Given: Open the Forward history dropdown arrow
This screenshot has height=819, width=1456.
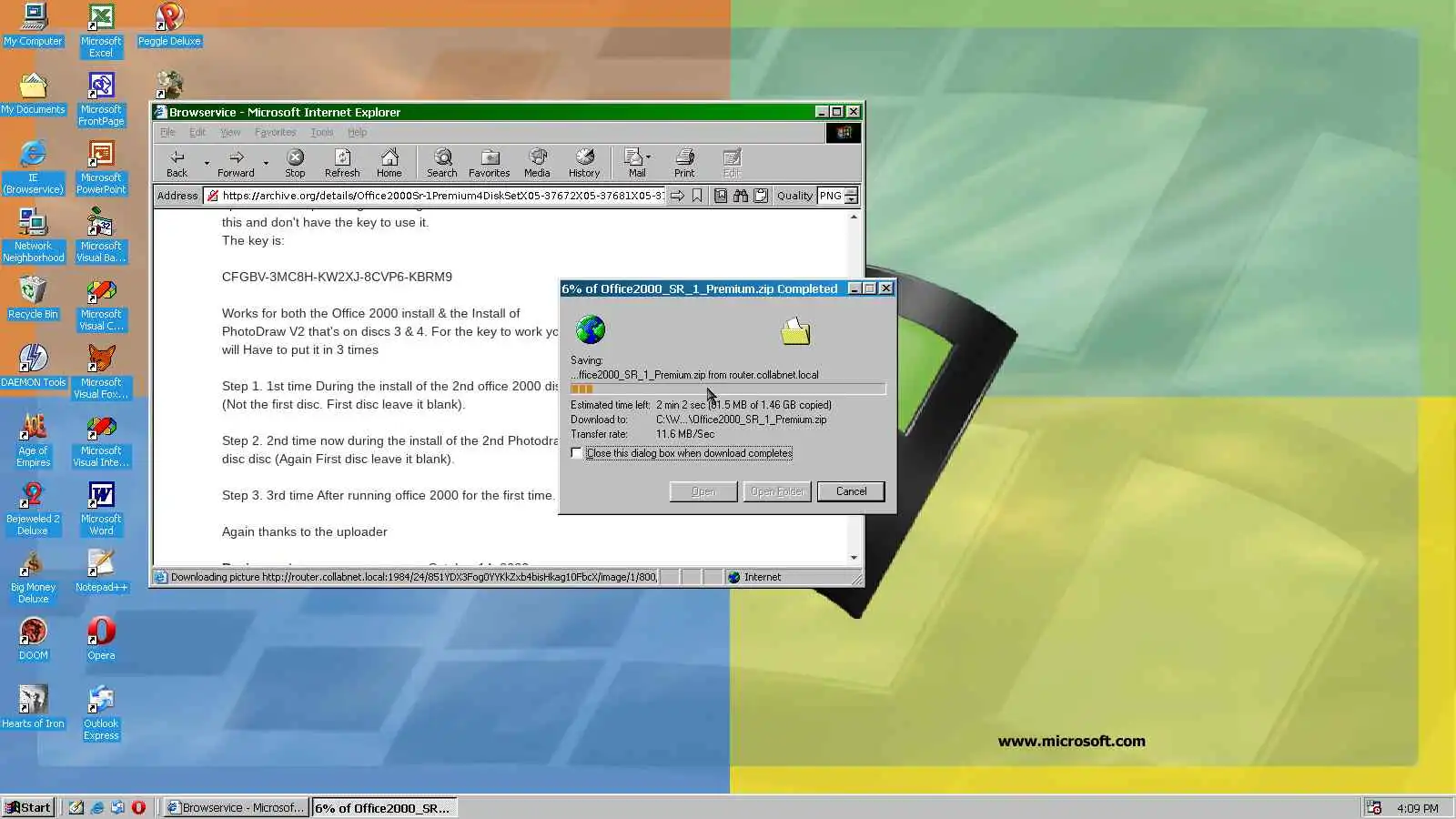Looking at the screenshot, I should coord(266,163).
